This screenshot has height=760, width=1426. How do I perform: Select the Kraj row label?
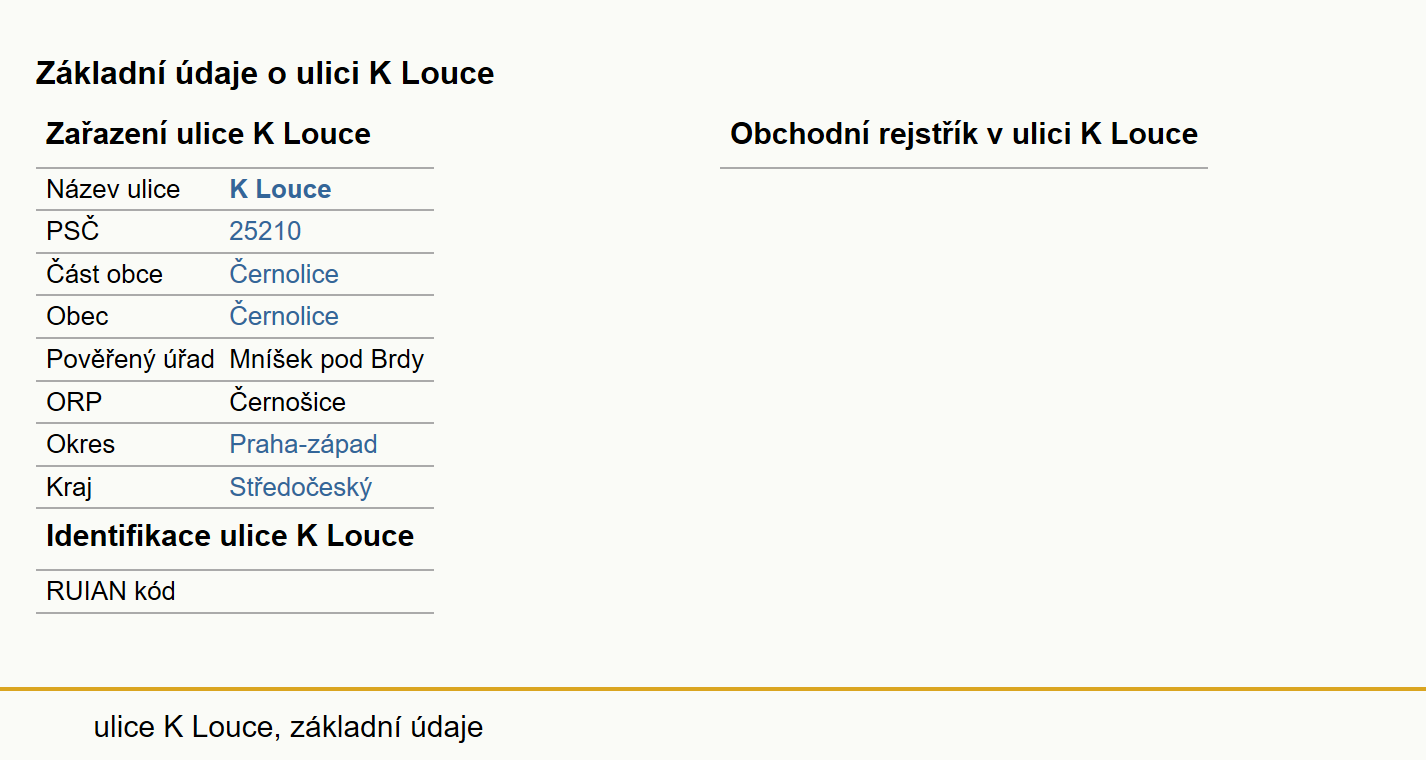coord(69,487)
